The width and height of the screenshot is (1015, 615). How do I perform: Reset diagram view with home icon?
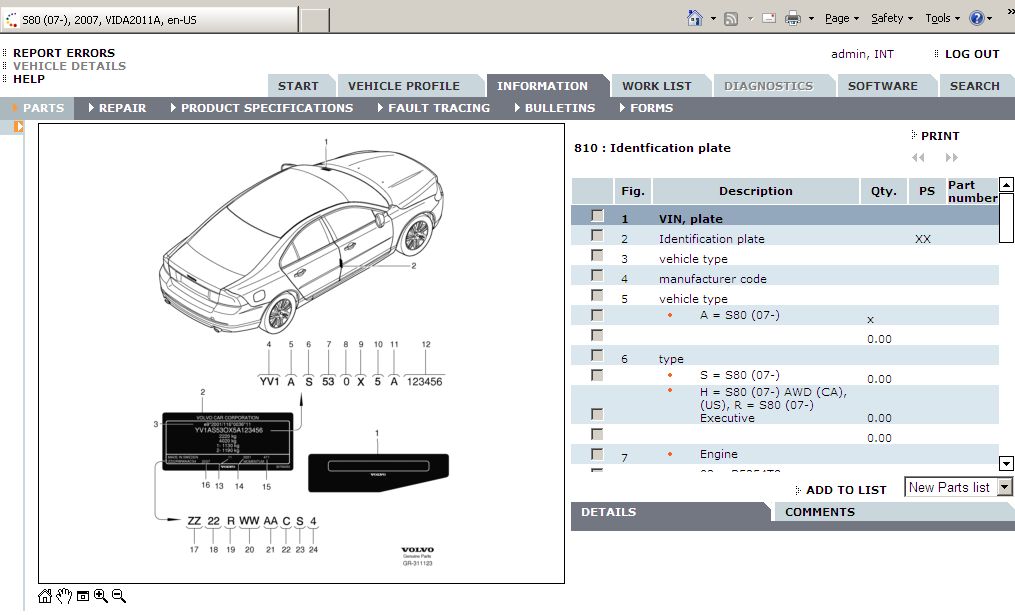[45, 596]
